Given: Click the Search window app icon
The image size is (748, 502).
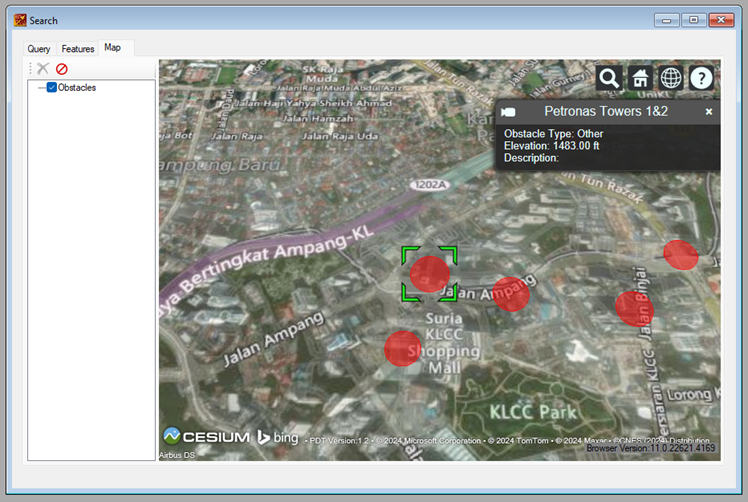Looking at the screenshot, I should (x=20, y=20).
